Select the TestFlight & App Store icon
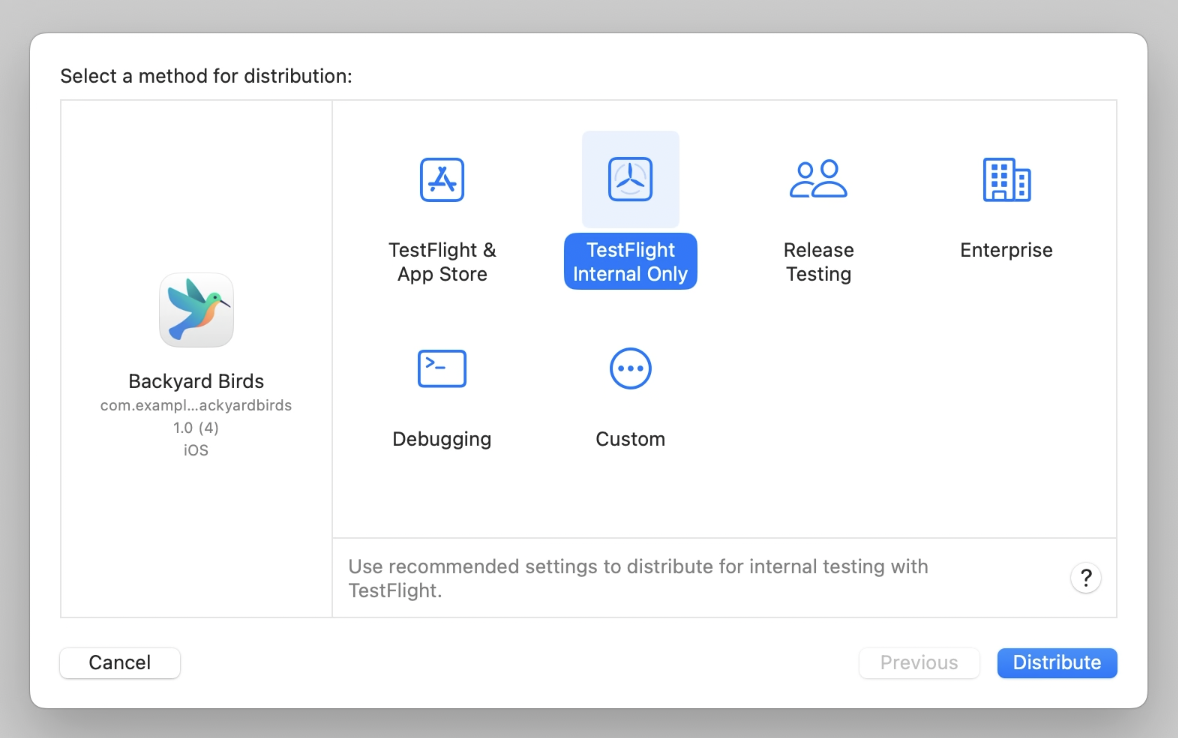Viewport: 1178px width, 738px height. (442, 180)
